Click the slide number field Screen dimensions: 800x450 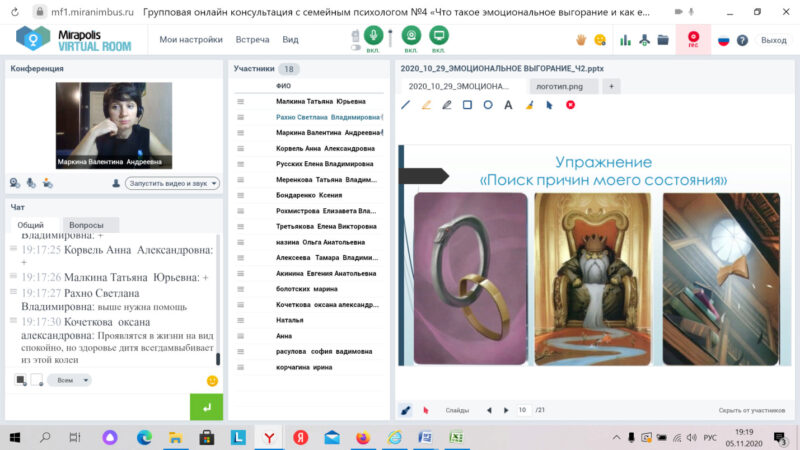(523, 410)
